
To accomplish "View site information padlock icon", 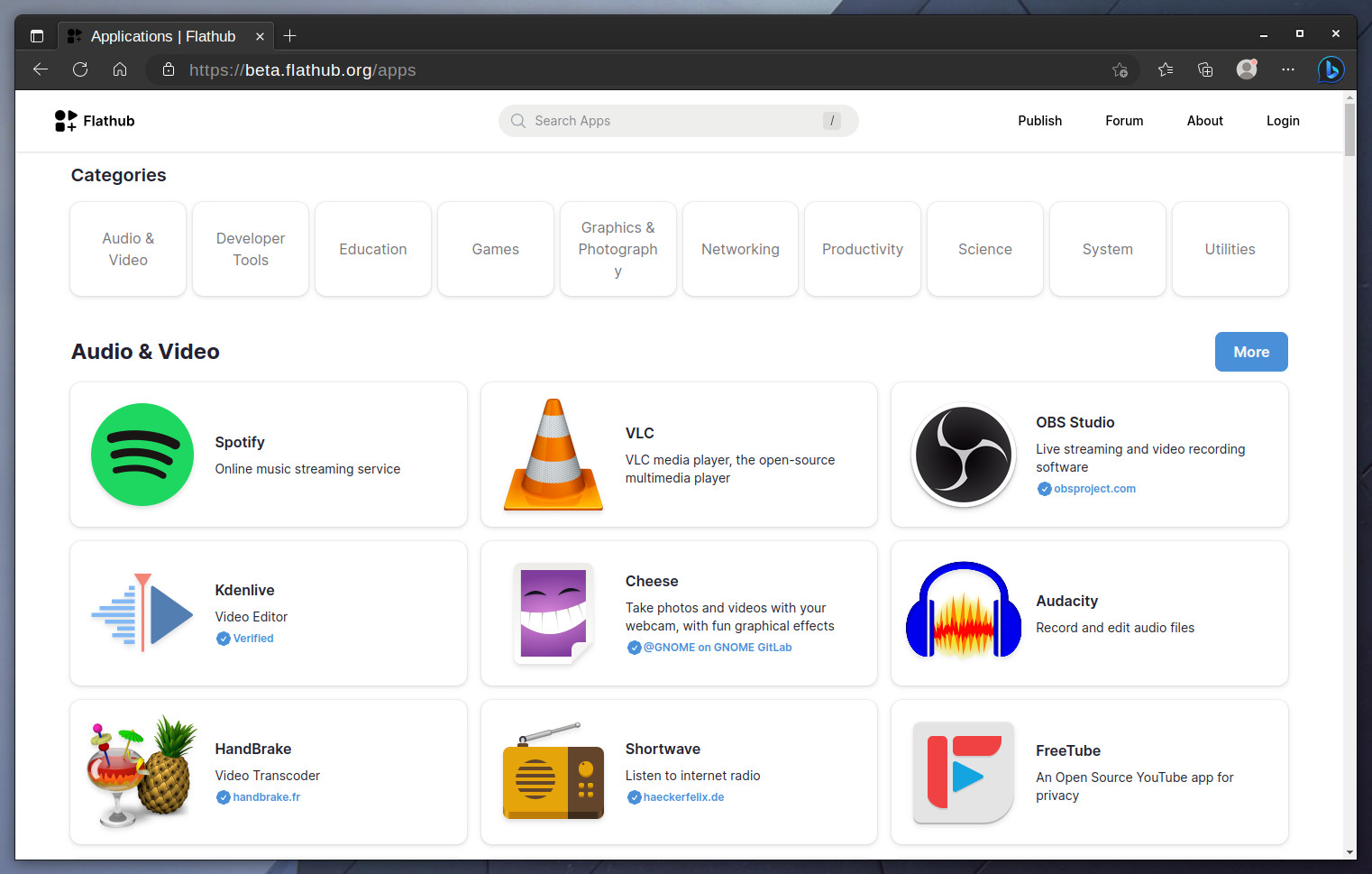I will click(x=169, y=69).
